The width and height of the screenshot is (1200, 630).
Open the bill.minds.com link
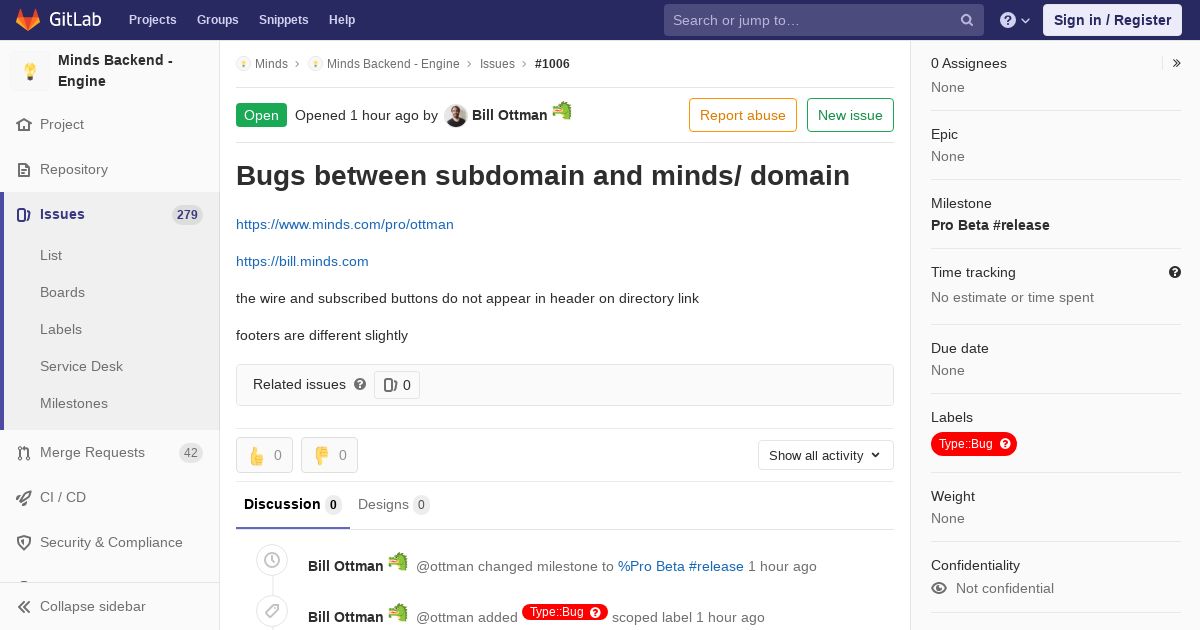click(x=302, y=262)
